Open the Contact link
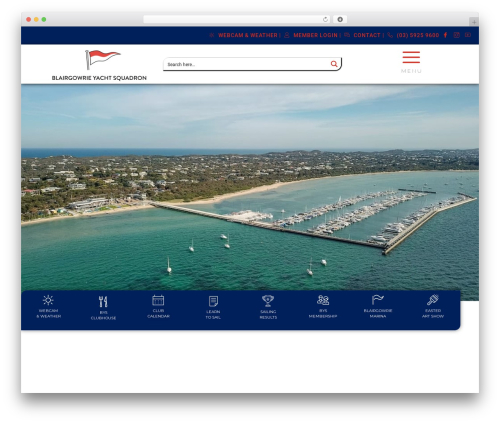500x423 pixels. (x=367, y=35)
